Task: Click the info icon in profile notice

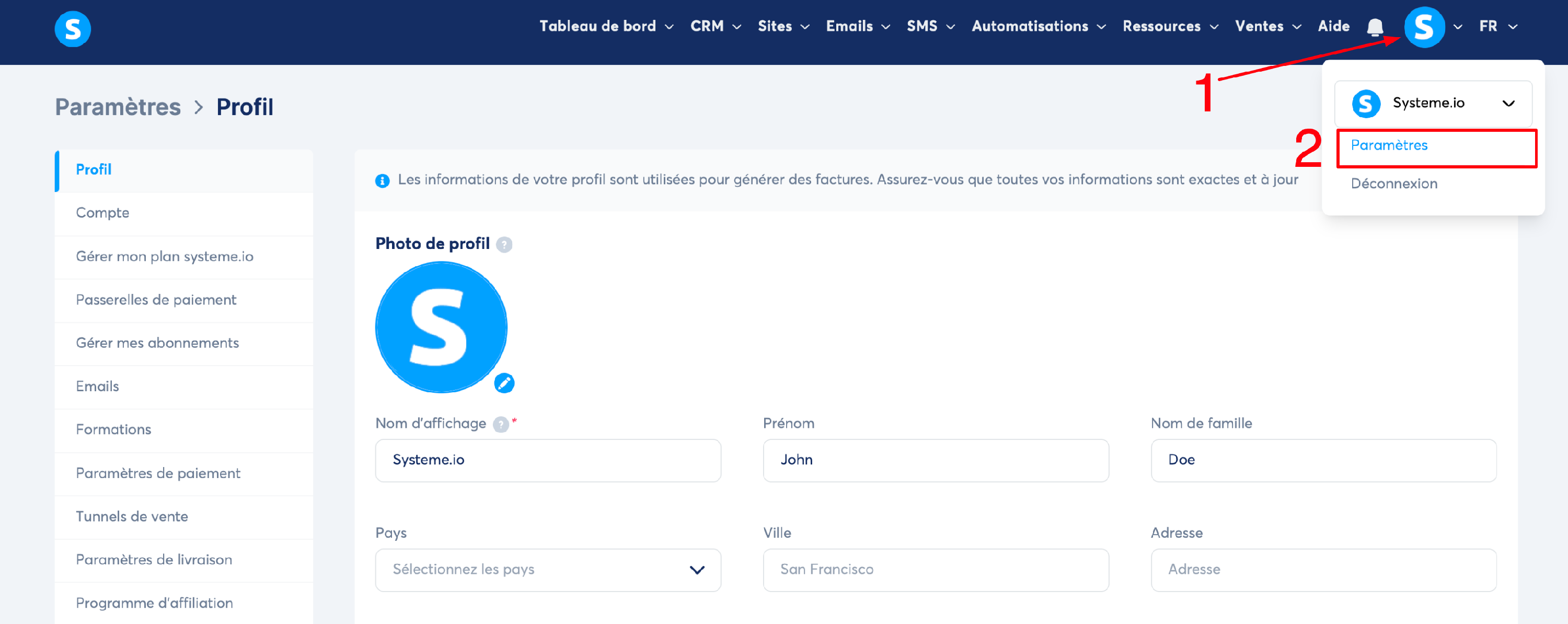Action: [x=382, y=180]
